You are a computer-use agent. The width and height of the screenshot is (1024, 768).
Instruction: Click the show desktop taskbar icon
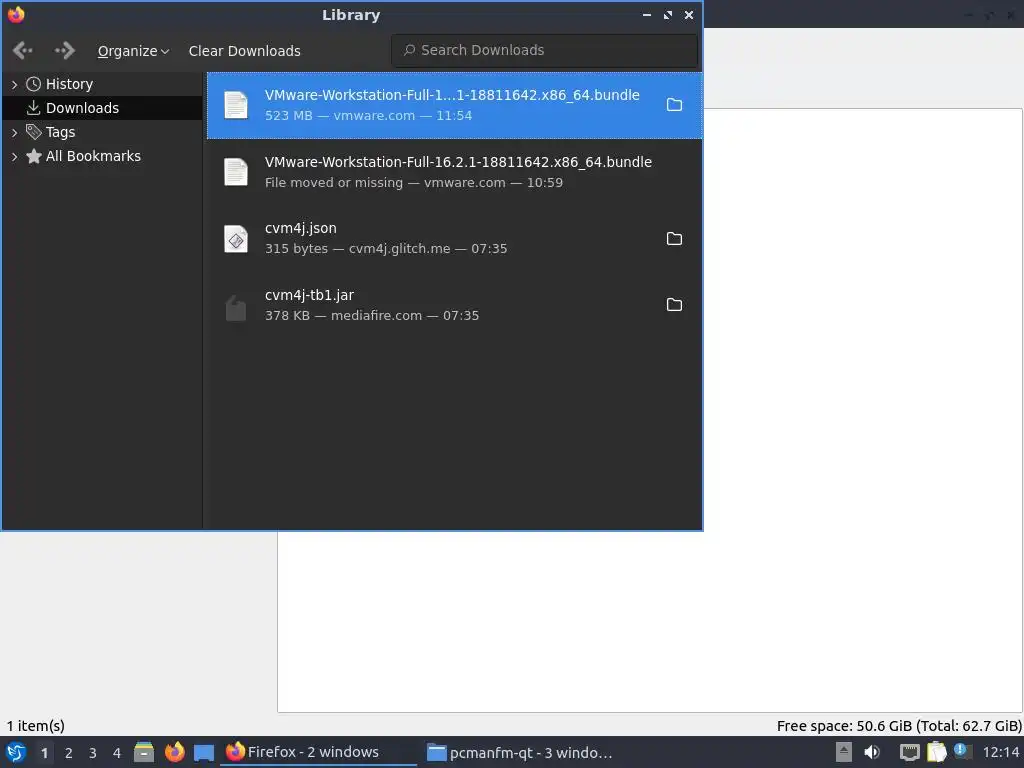click(204, 753)
